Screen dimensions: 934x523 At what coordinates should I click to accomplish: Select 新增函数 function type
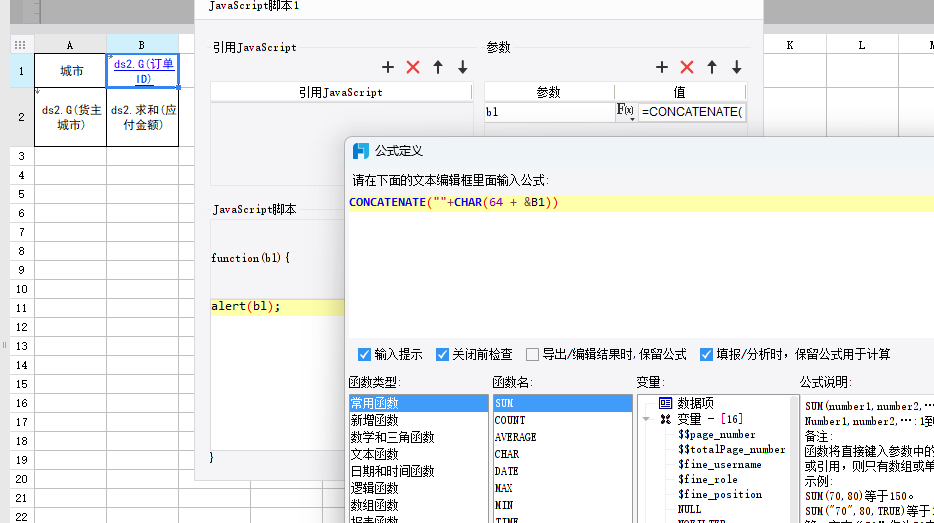click(418, 421)
